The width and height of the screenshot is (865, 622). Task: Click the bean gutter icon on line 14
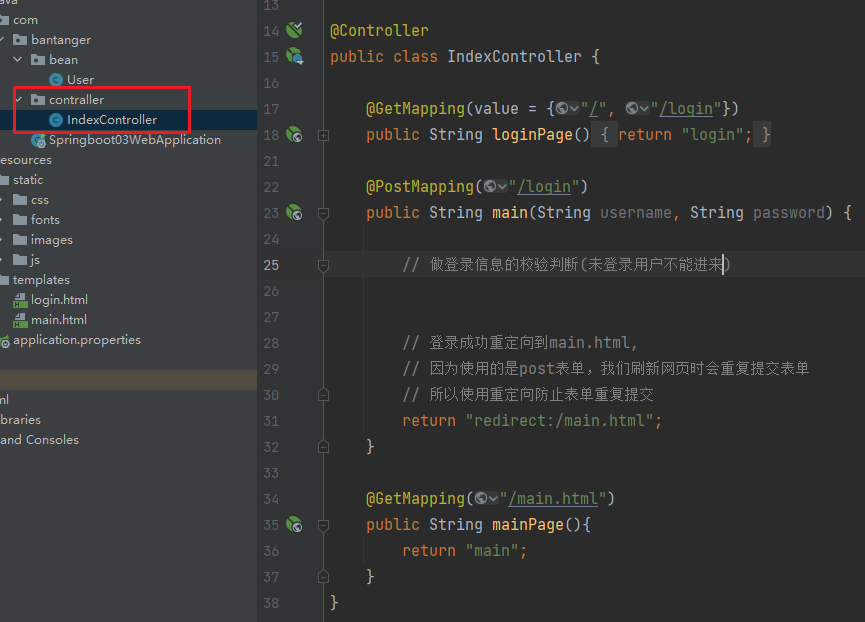tap(295, 30)
